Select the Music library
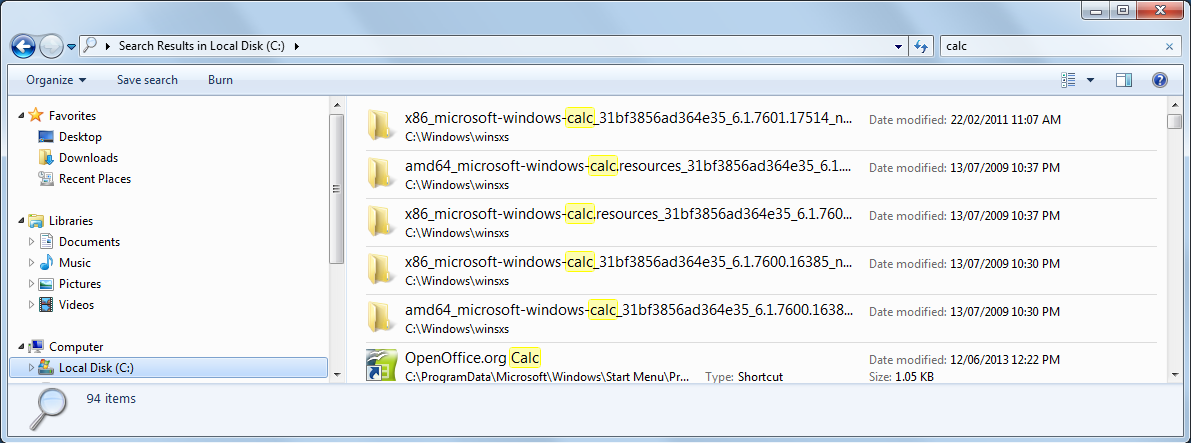This screenshot has height=443, width=1191. [x=74, y=263]
